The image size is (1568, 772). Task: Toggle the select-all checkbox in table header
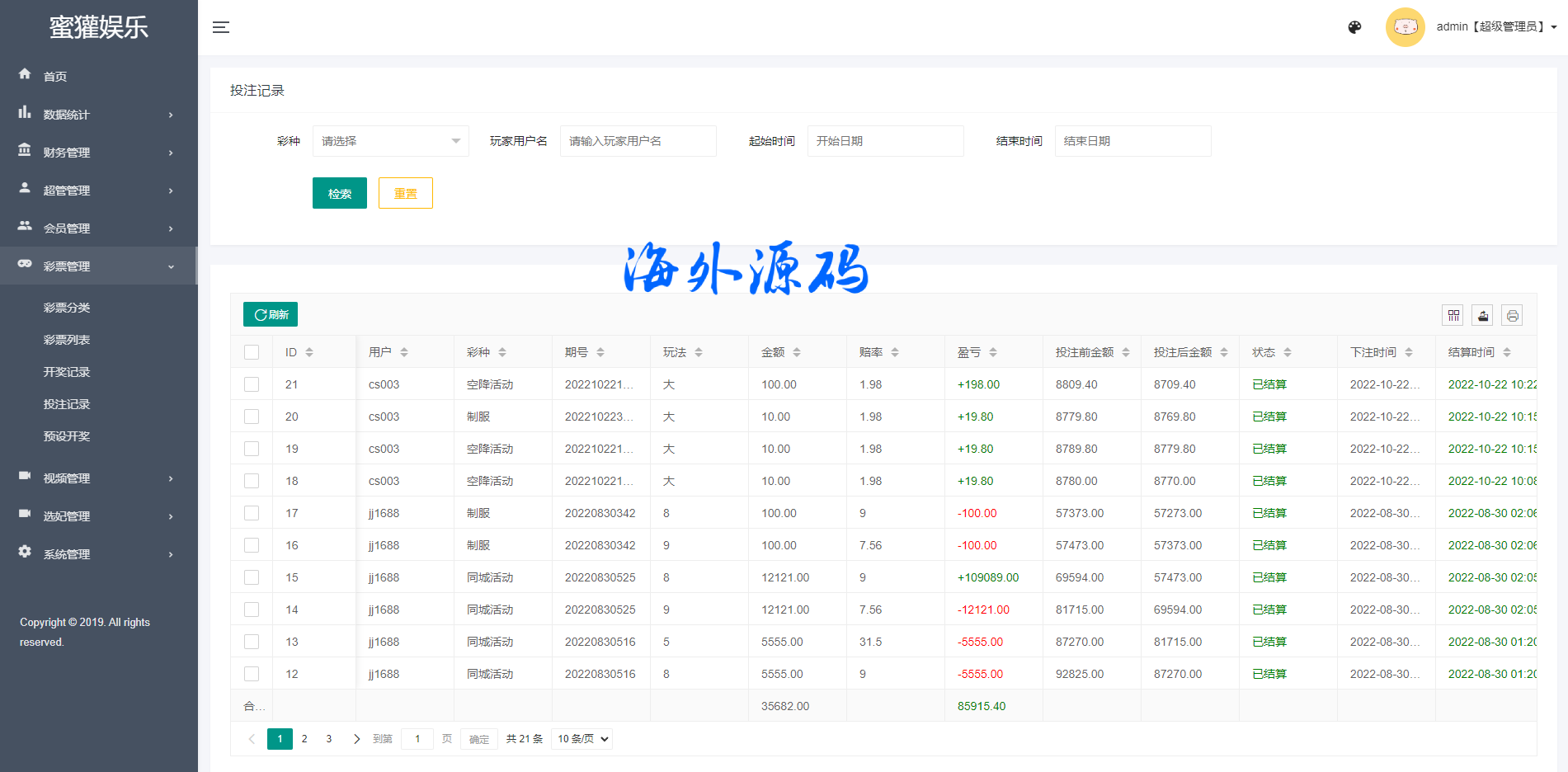[252, 352]
